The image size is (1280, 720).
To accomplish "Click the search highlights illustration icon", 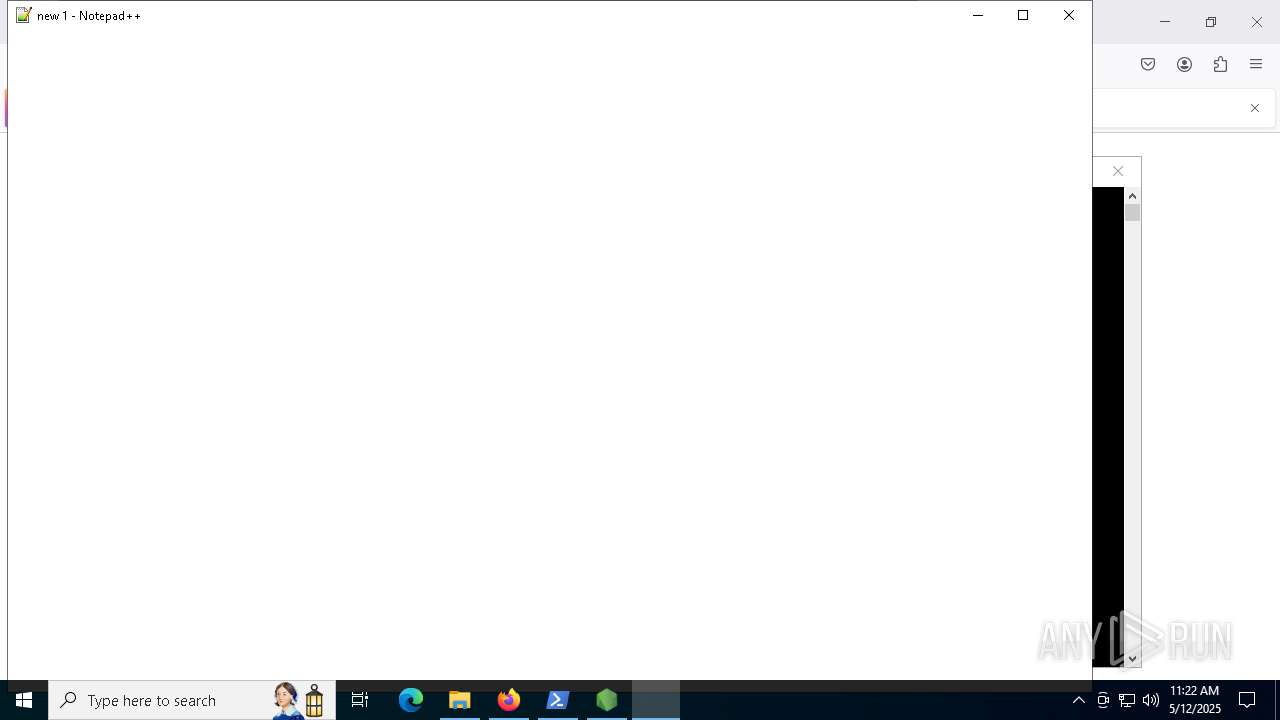I will (300, 700).
